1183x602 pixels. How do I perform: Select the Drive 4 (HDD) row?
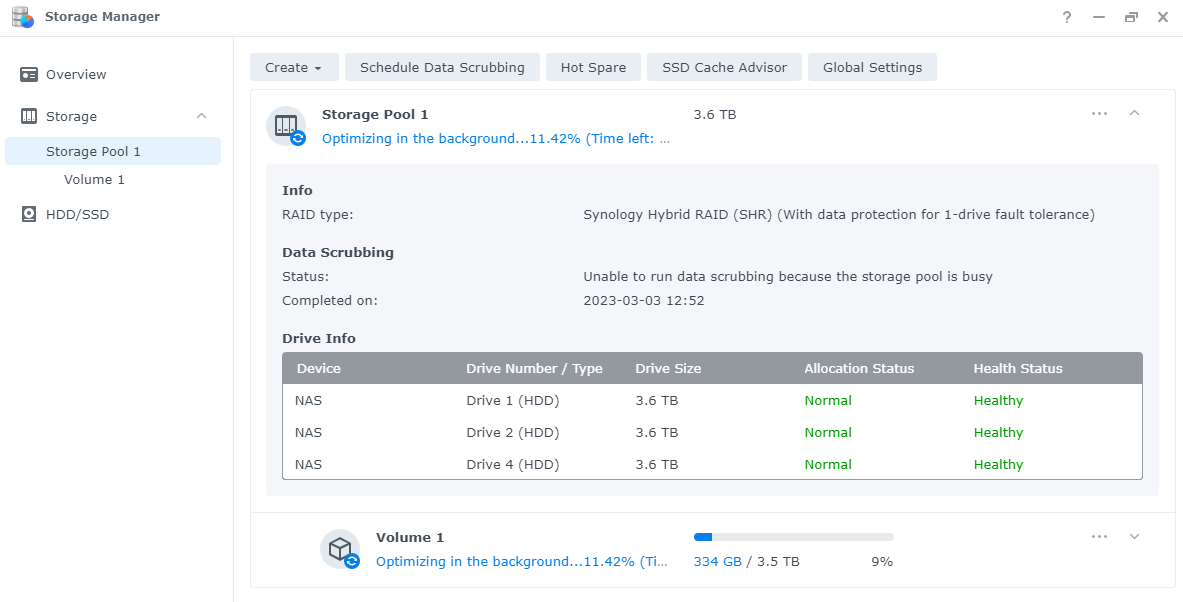(712, 464)
